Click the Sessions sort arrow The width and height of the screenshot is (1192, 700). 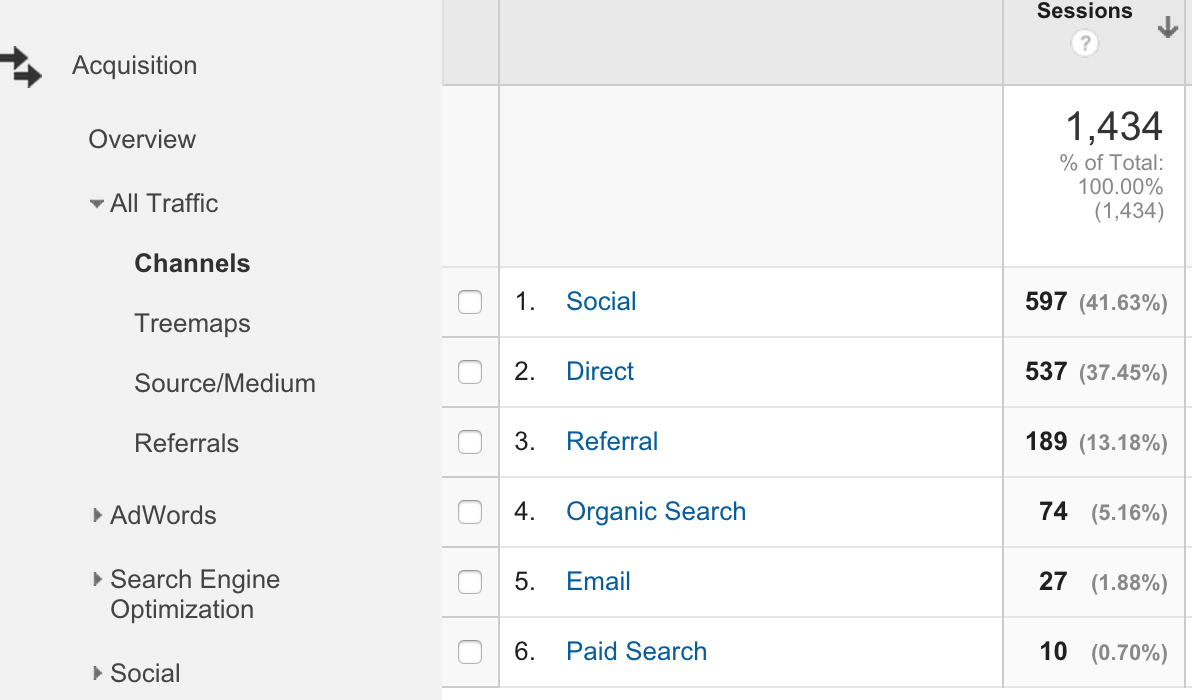1167,29
